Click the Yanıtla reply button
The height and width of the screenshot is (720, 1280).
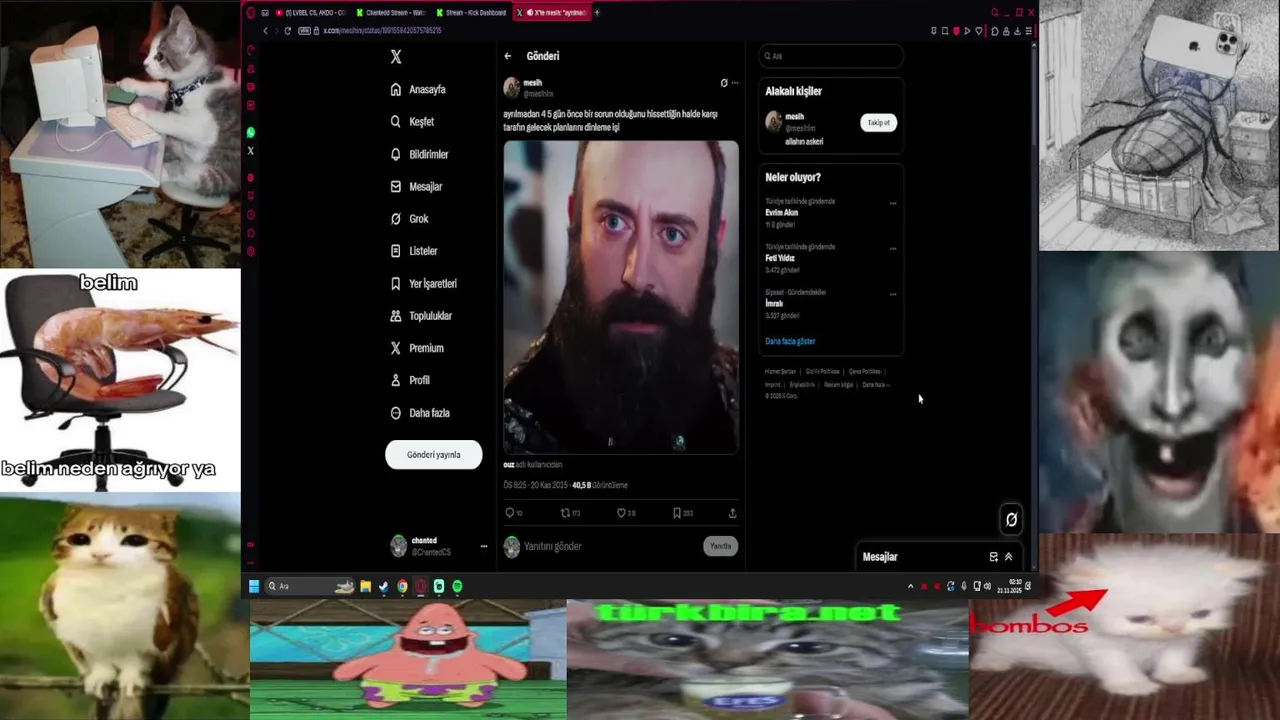[720, 546]
